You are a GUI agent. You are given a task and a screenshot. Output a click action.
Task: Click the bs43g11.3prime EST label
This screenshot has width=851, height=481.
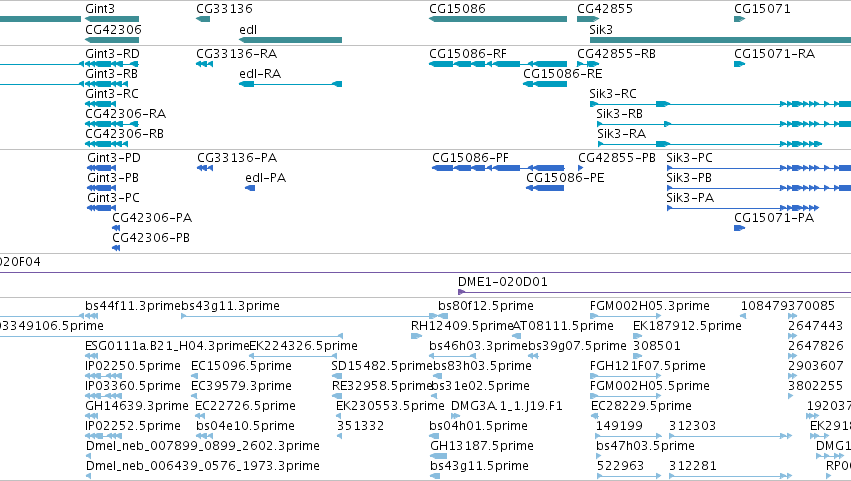(x=231, y=306)
